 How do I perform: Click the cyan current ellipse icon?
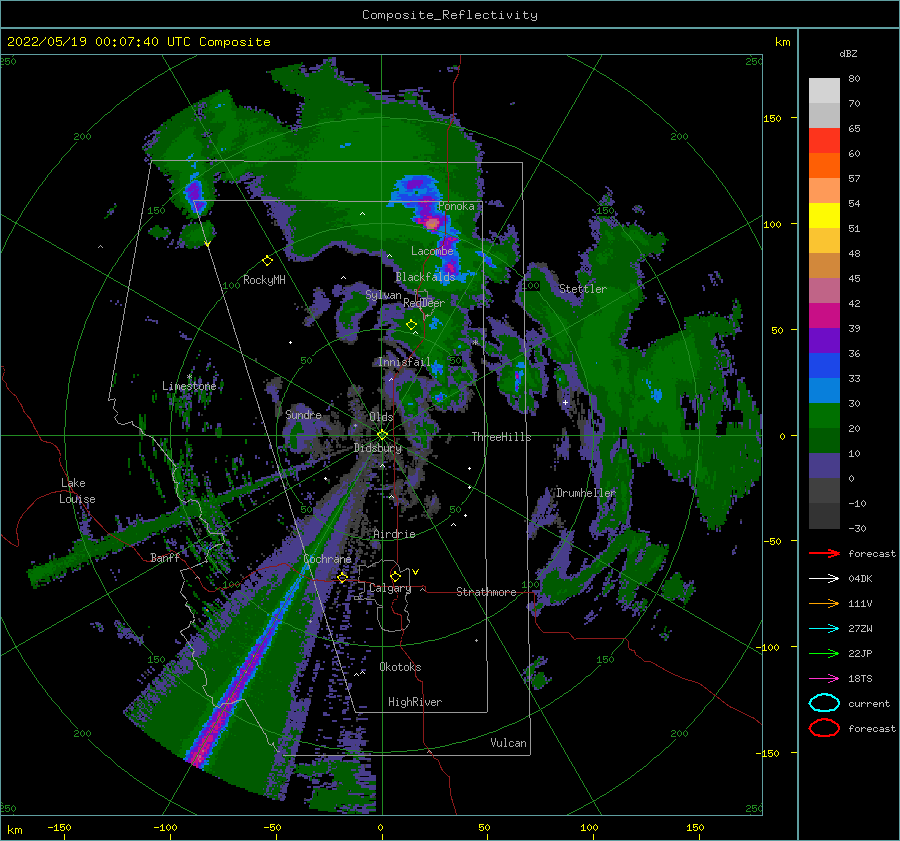[824, 703]
